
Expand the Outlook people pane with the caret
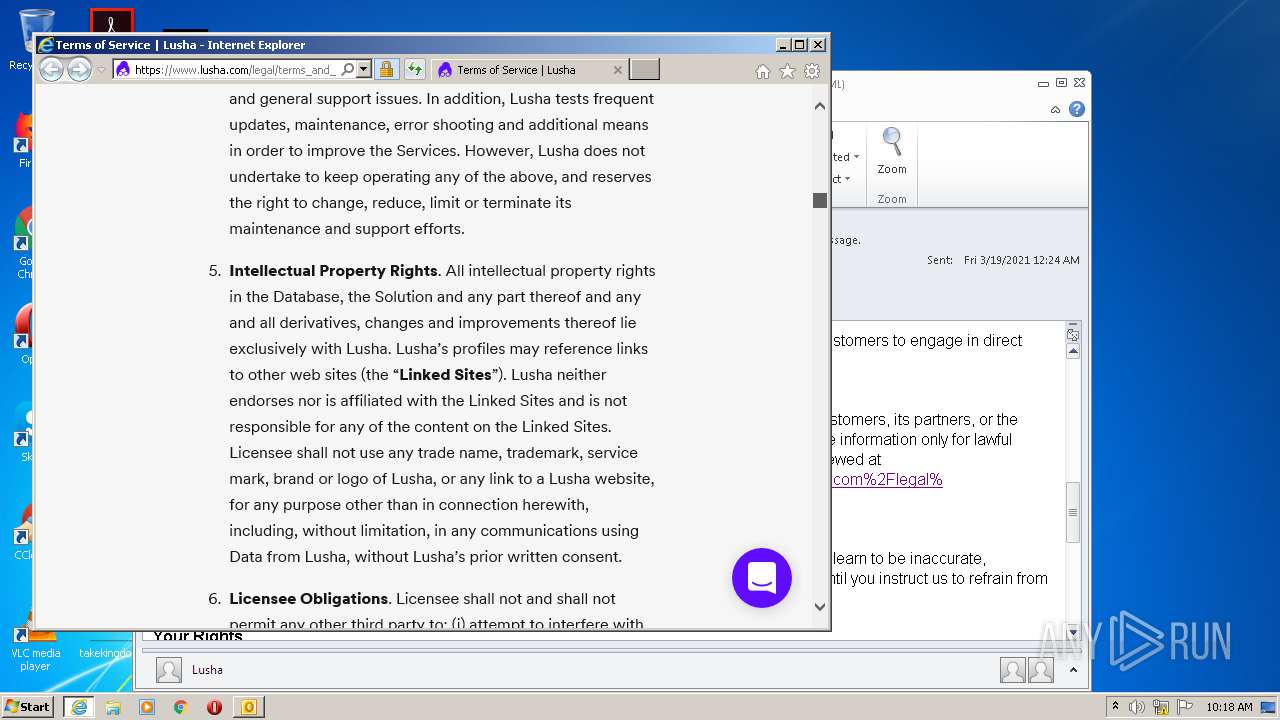coord(1073,670)
